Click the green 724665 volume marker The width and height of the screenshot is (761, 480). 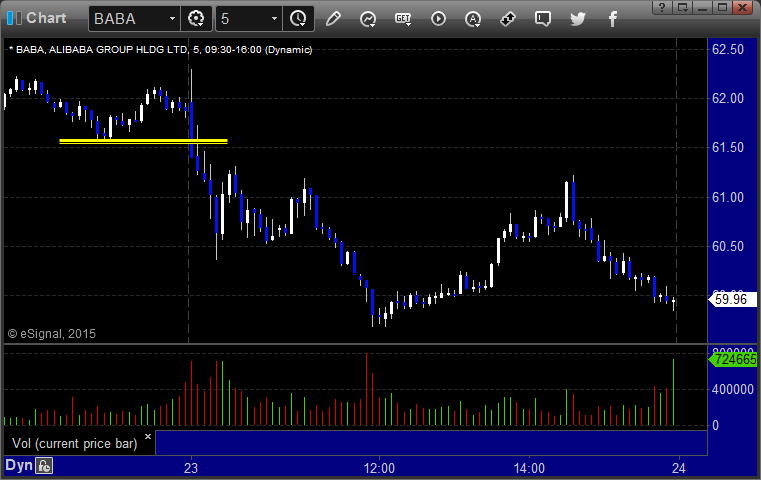tap(733, 360)
